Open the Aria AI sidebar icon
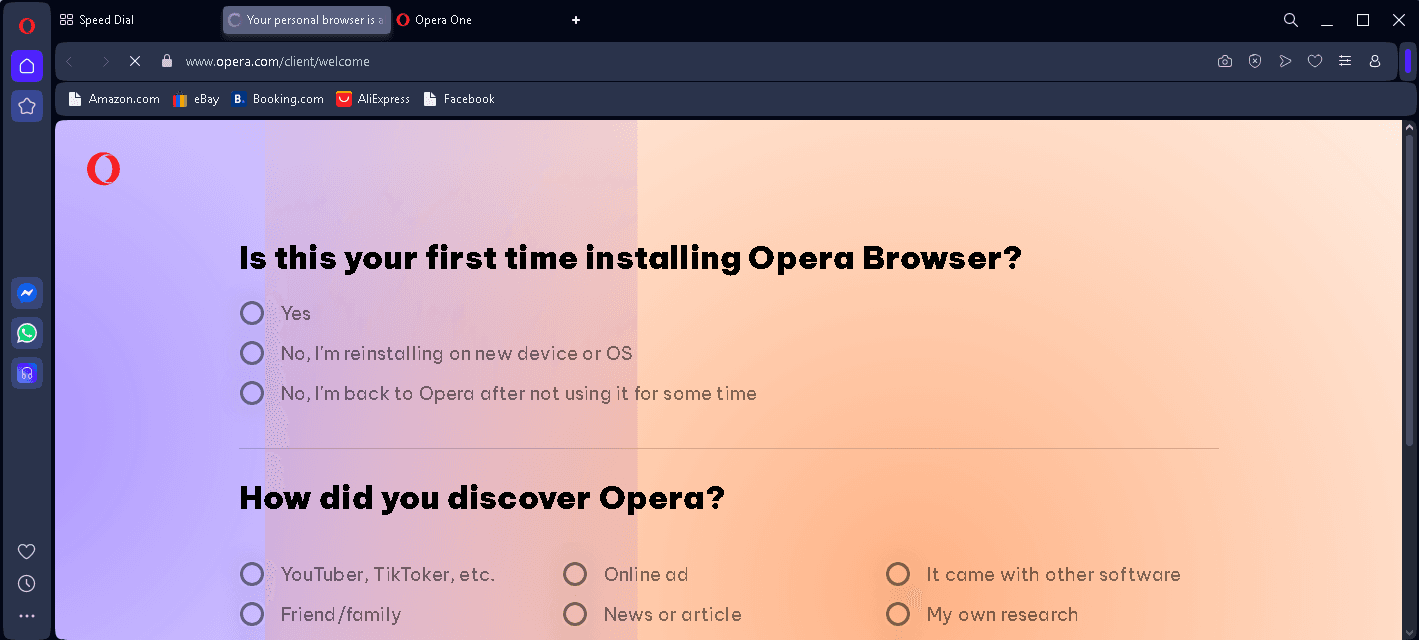 tap(27, 373)
